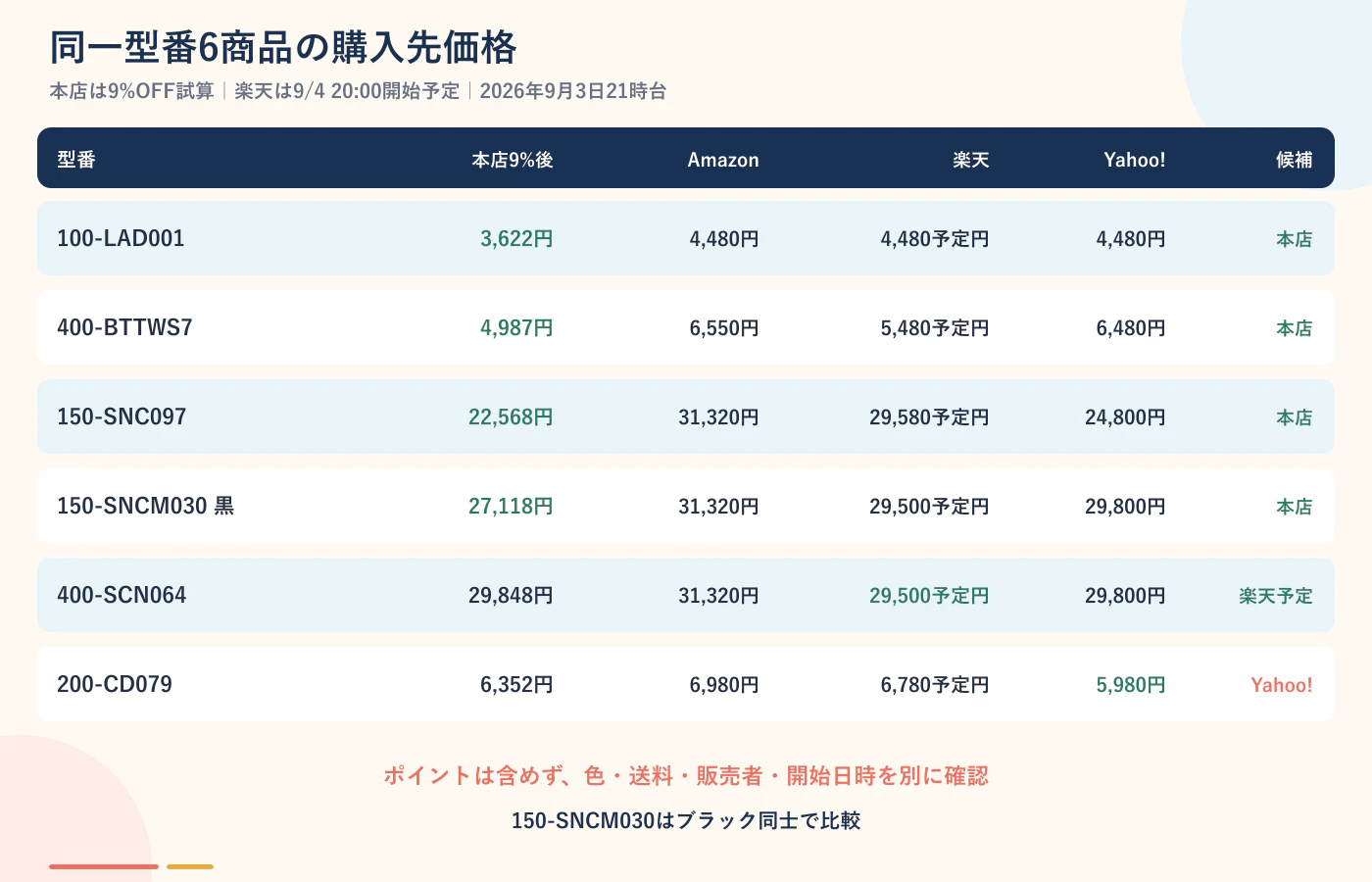The image size is (1372, 882).
Task: Click the Rakuten price 29,580予定円
Action: tap(929, 417)
